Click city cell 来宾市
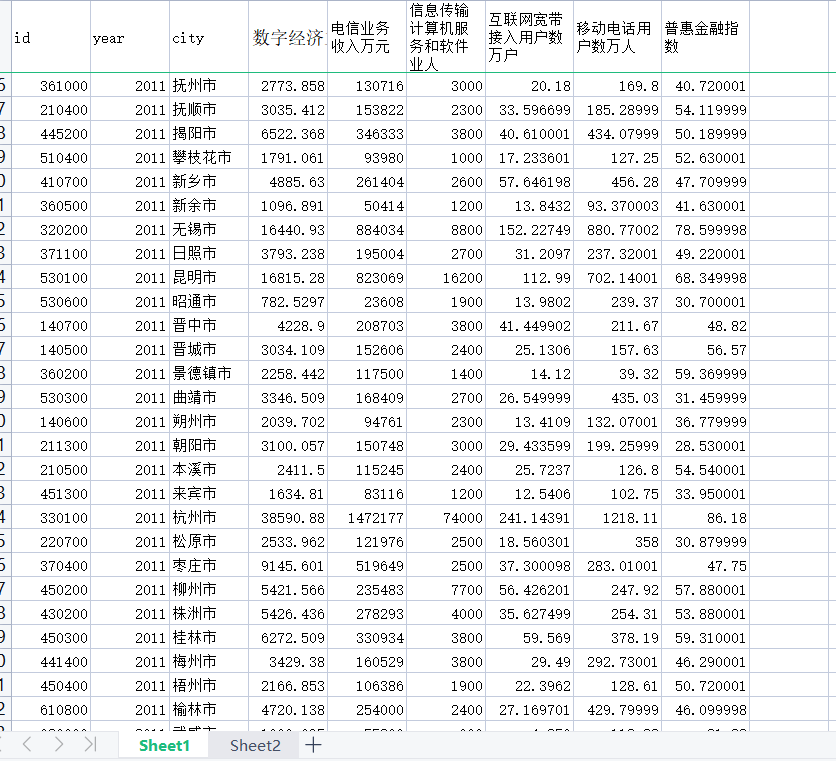This screenshot has width=836, height=761. pos(209,493)
